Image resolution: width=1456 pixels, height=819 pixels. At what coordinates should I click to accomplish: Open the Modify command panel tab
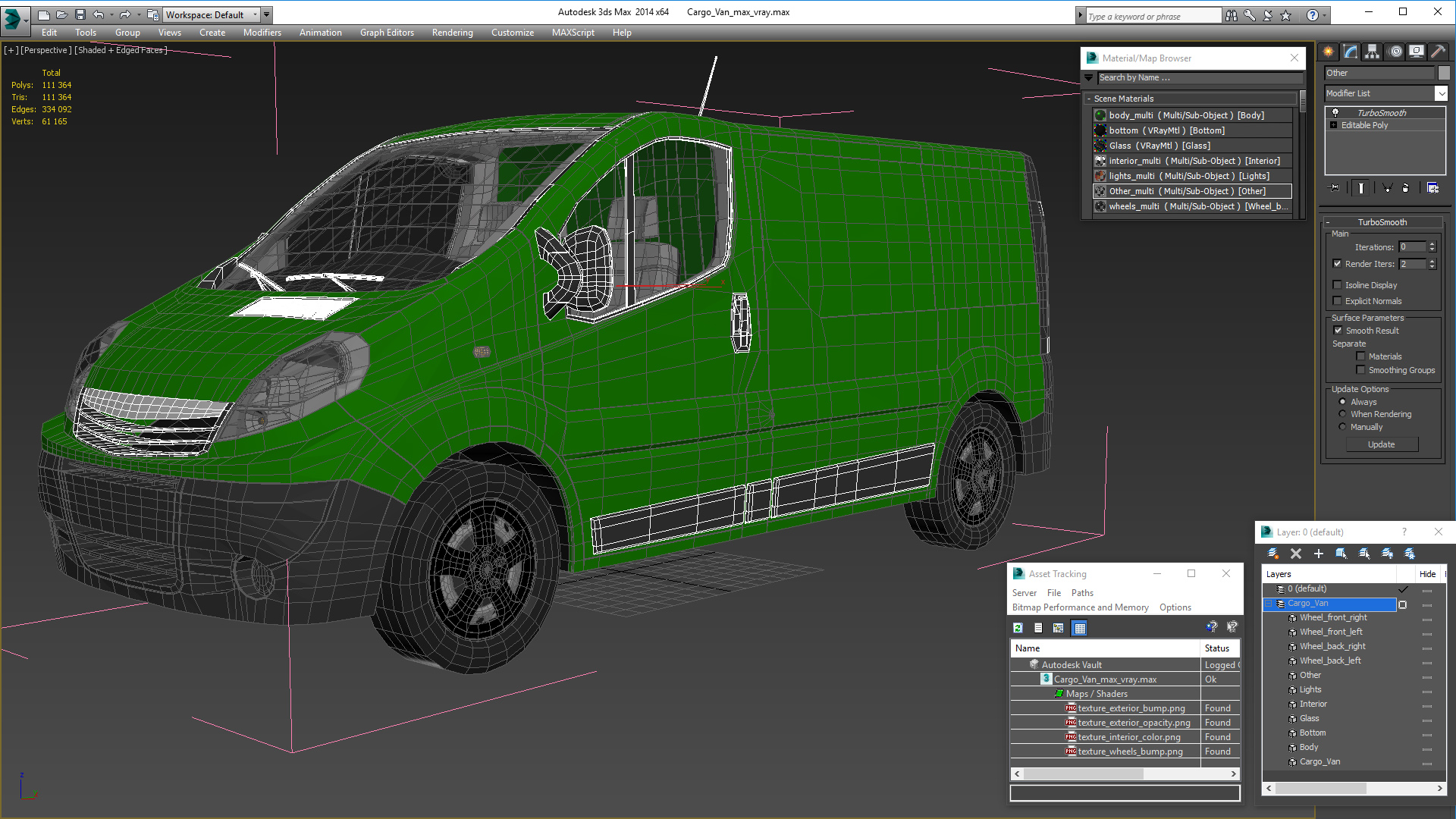tap(1351, 52)
